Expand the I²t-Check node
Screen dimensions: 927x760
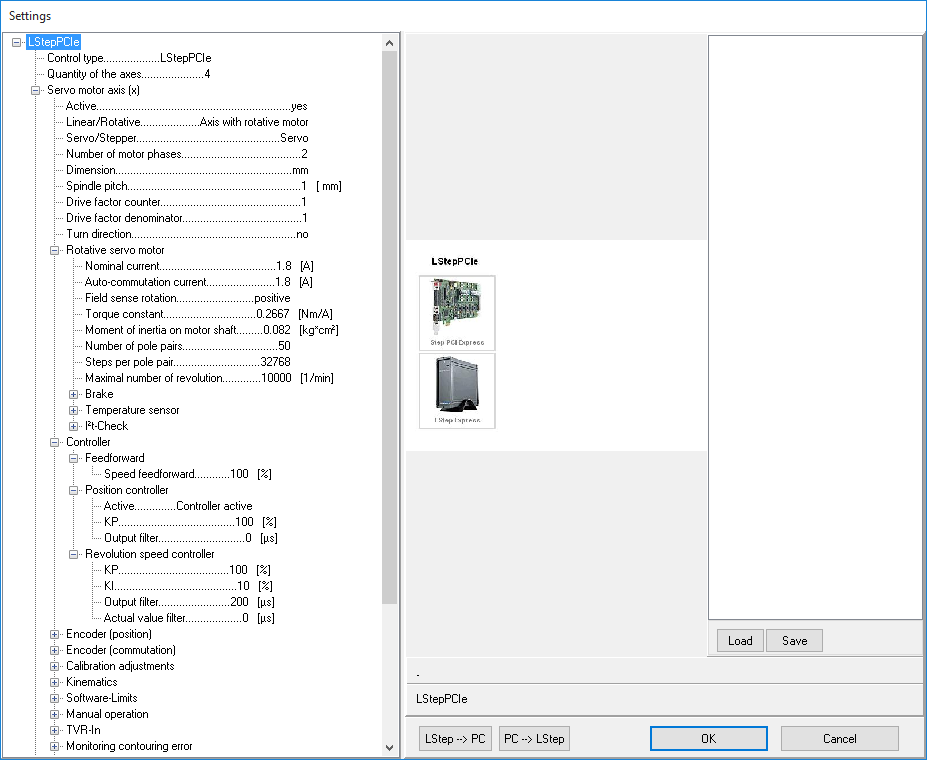[x=74, y=426]
